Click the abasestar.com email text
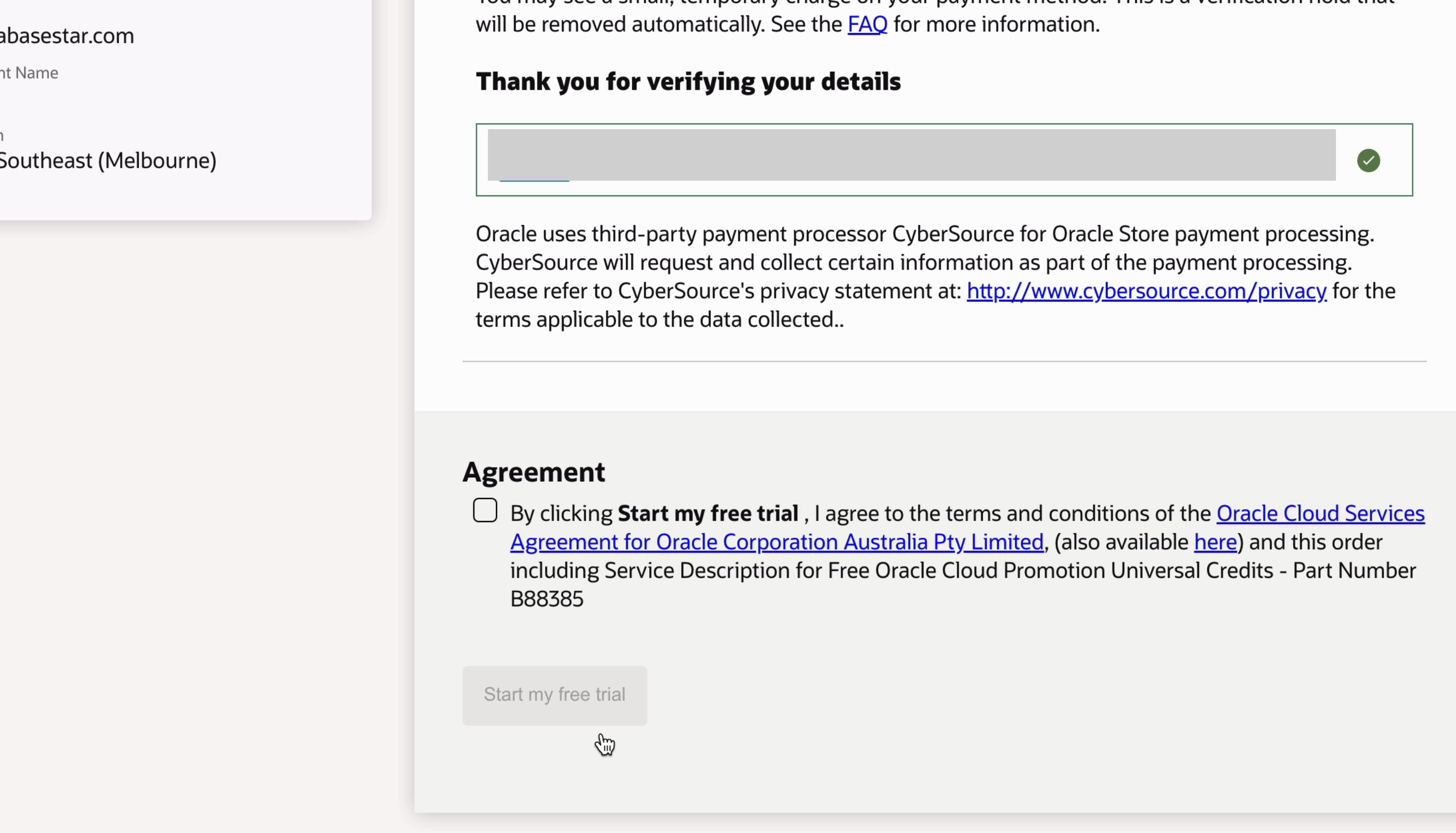 66,36
